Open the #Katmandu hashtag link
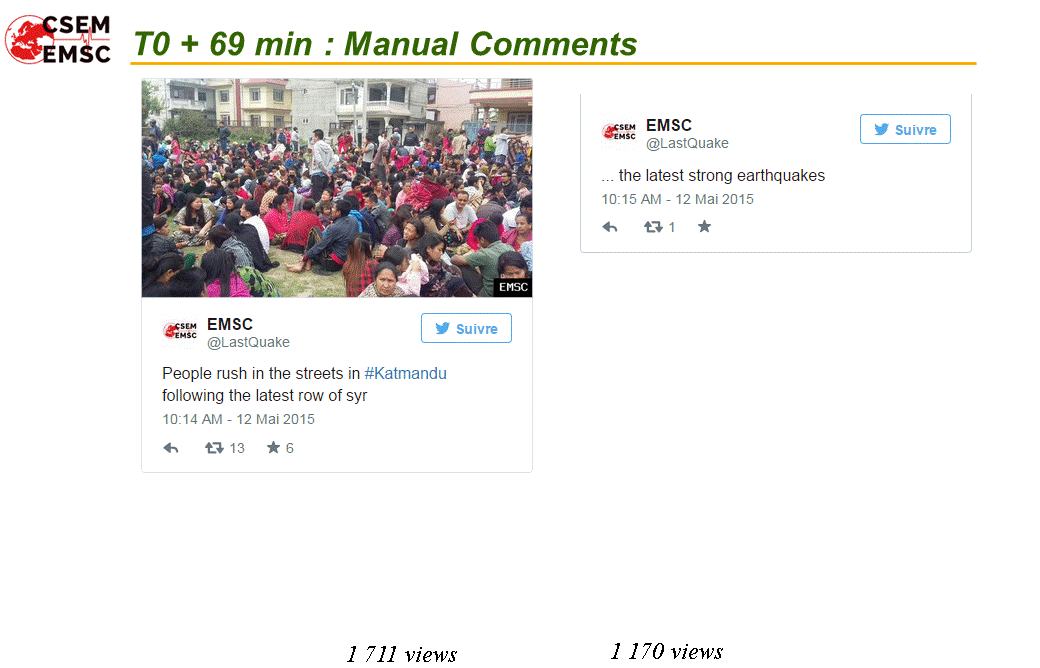1040x668 pixels. [x=405, y=373]
